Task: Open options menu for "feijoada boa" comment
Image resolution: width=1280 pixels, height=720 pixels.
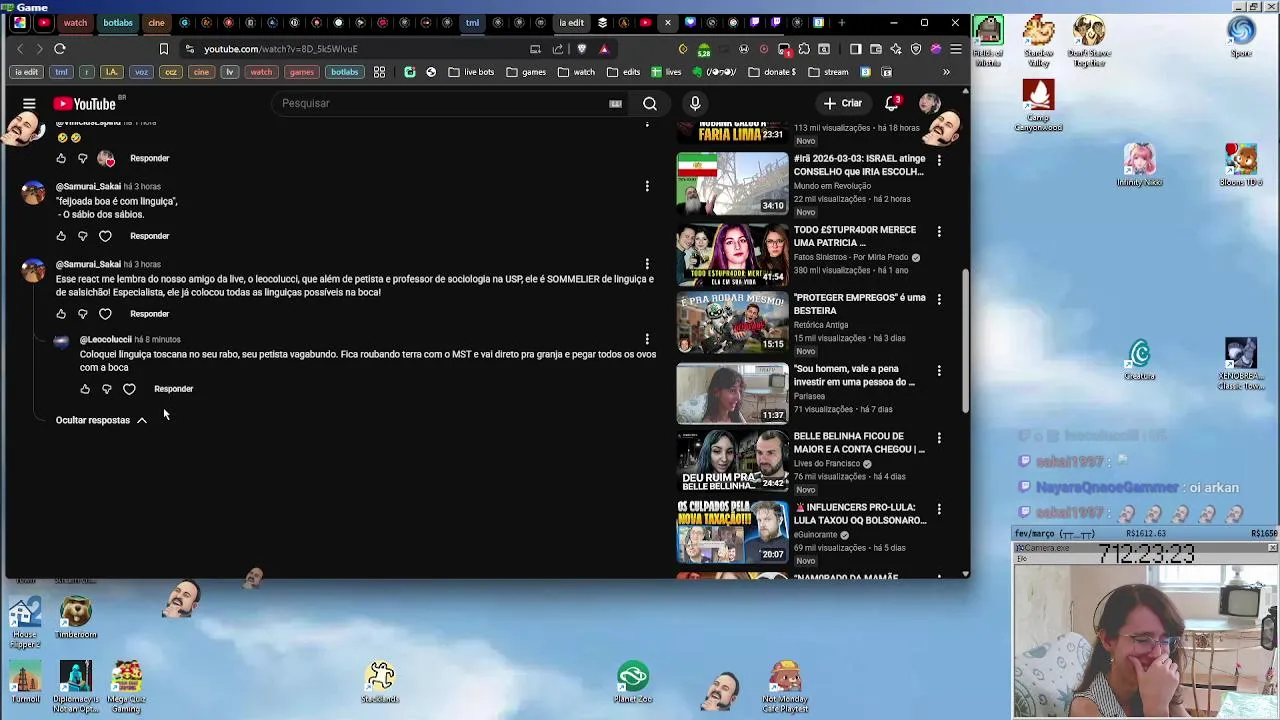Action: [647, 186]
